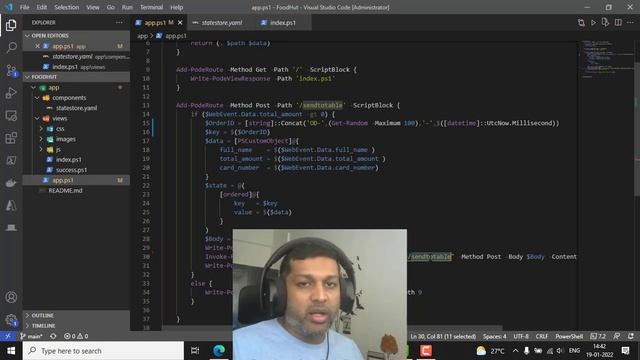Viewport: 640px width, 360px height.
Task: Expand the Outline section
Action: 76,316
